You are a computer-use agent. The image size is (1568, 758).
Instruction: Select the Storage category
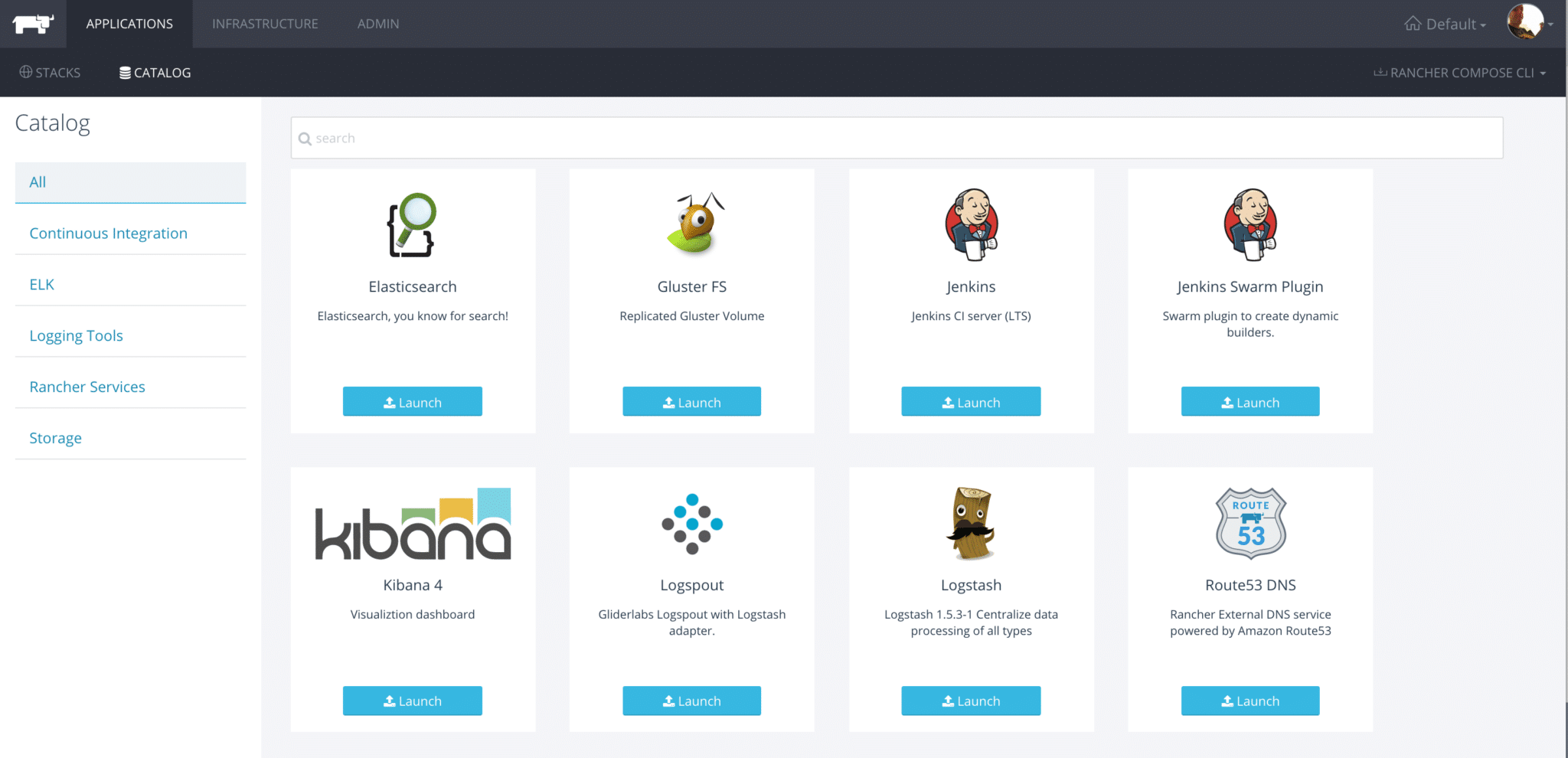point(55,438)
